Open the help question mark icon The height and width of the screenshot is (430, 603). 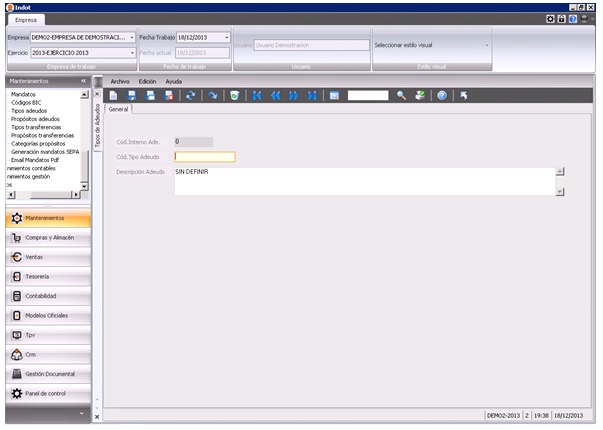(x=441, y=95)
